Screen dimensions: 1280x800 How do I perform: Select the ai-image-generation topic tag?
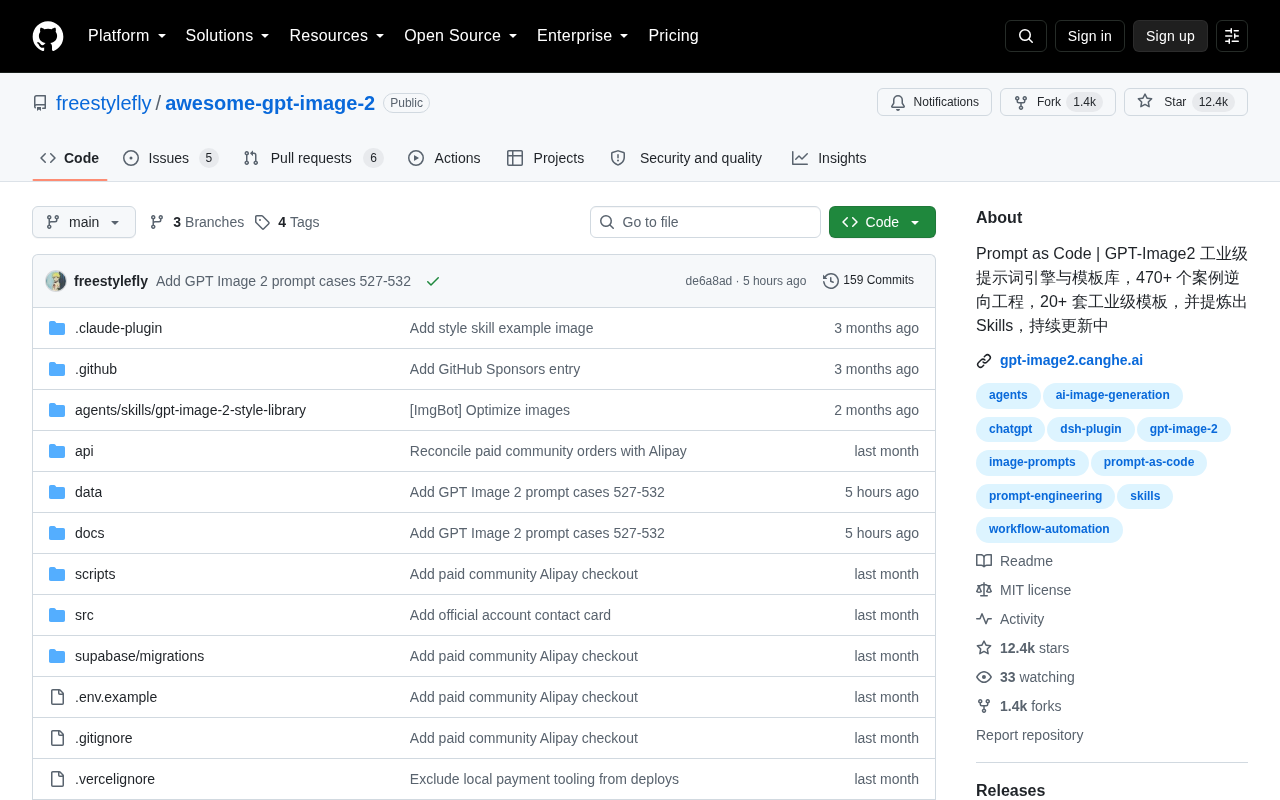coord(1113,396)
